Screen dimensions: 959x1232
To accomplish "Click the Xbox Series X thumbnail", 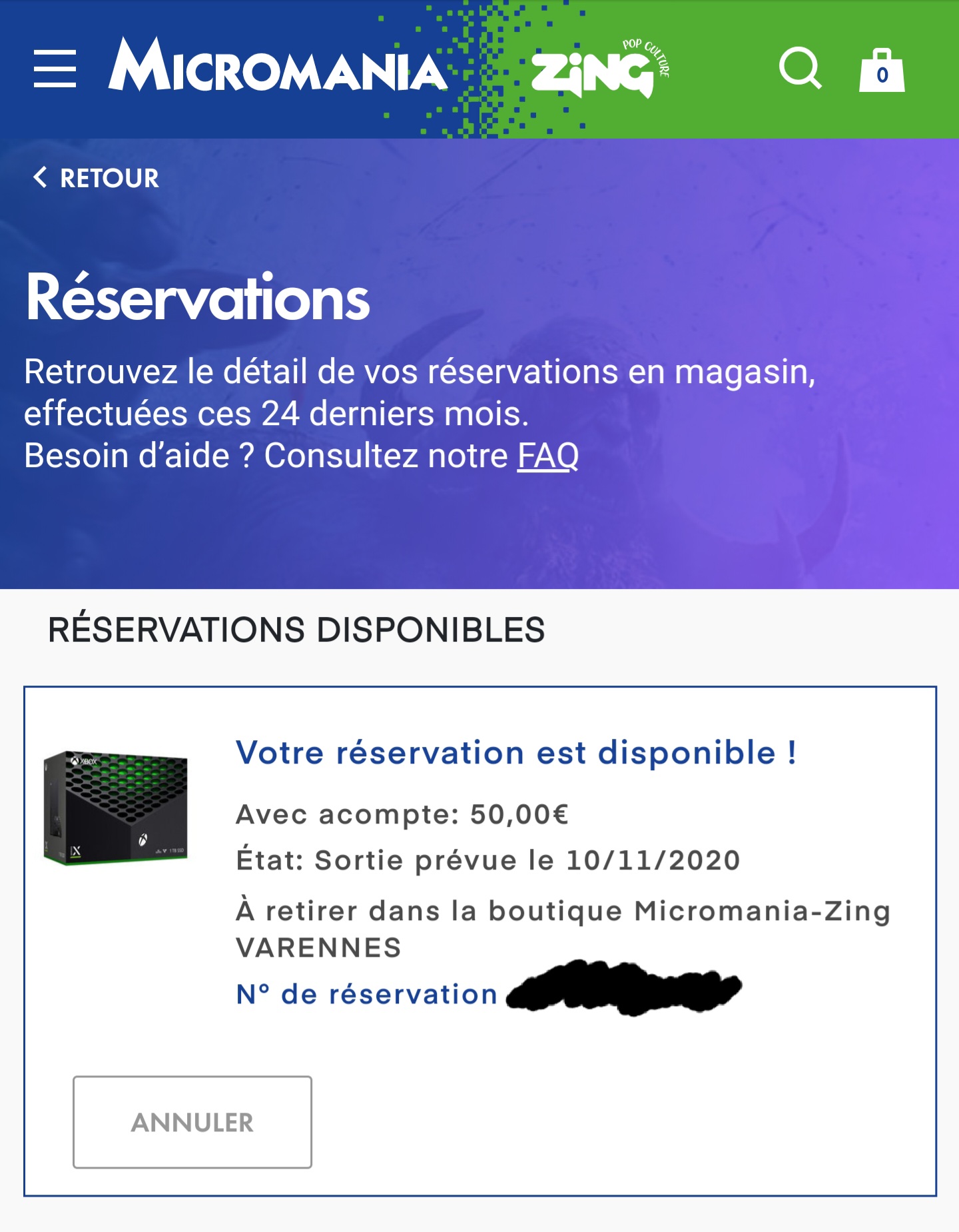I will click(x=116, y=808).
